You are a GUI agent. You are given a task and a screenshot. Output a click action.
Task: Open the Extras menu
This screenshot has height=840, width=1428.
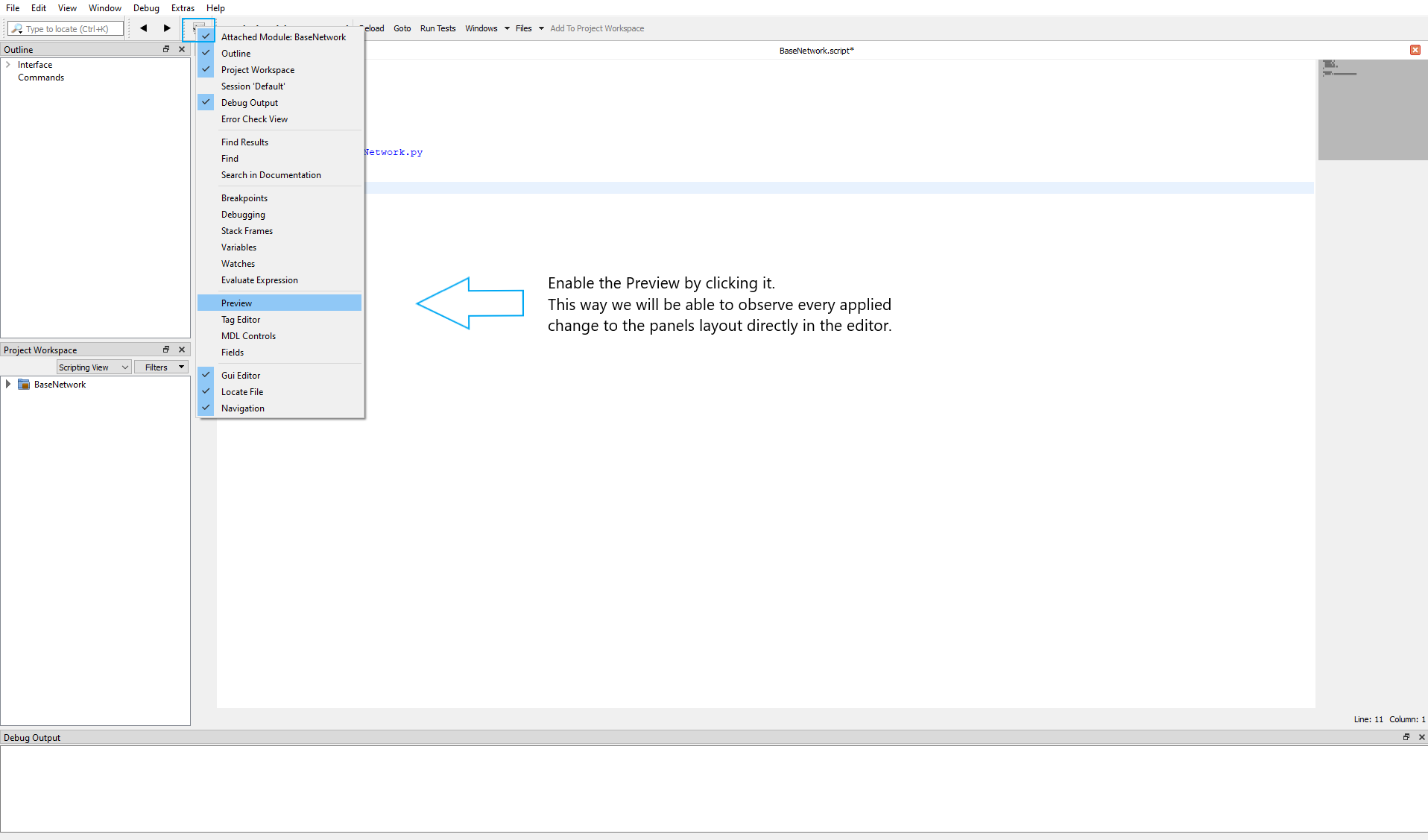pos(183,8)
